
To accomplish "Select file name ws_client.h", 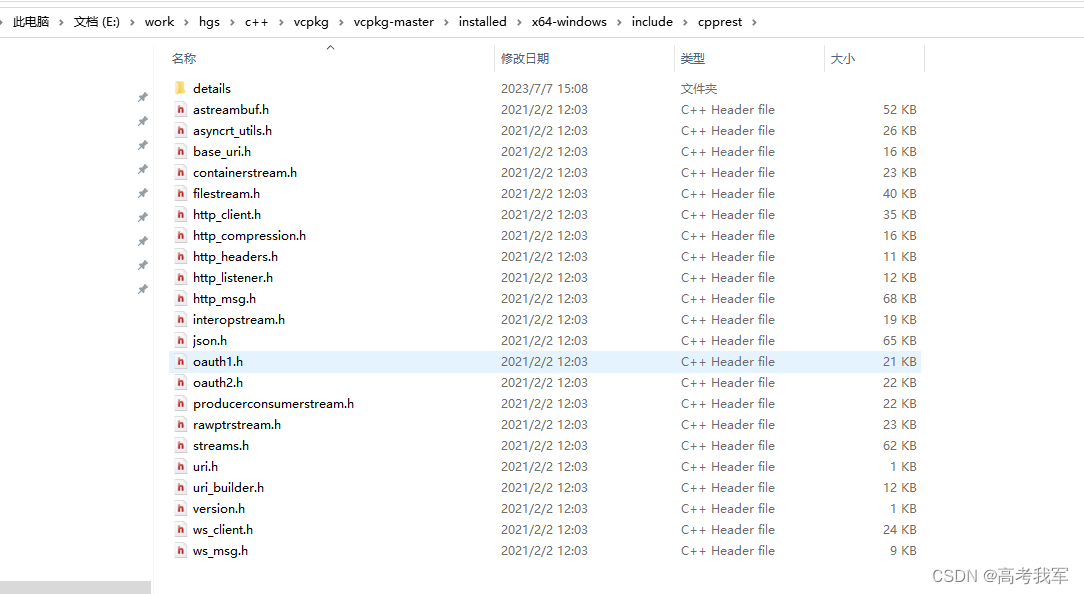I will point(223,529).
